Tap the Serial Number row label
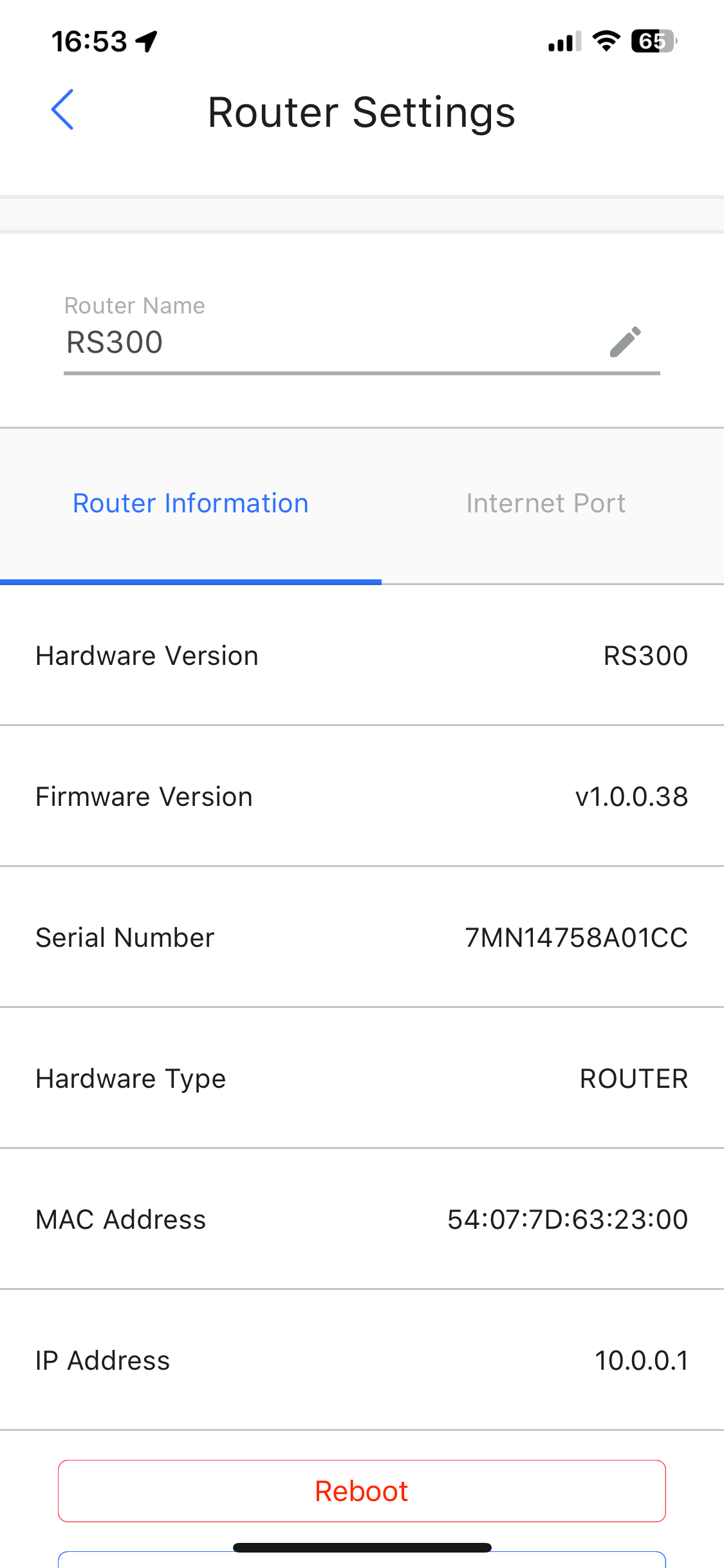The height and width of the screenshot is (1568, 724). [125, 938]
